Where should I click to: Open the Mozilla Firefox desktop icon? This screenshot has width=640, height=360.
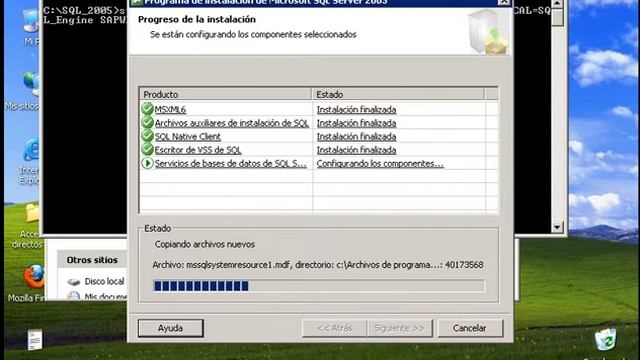pos(34,277)
